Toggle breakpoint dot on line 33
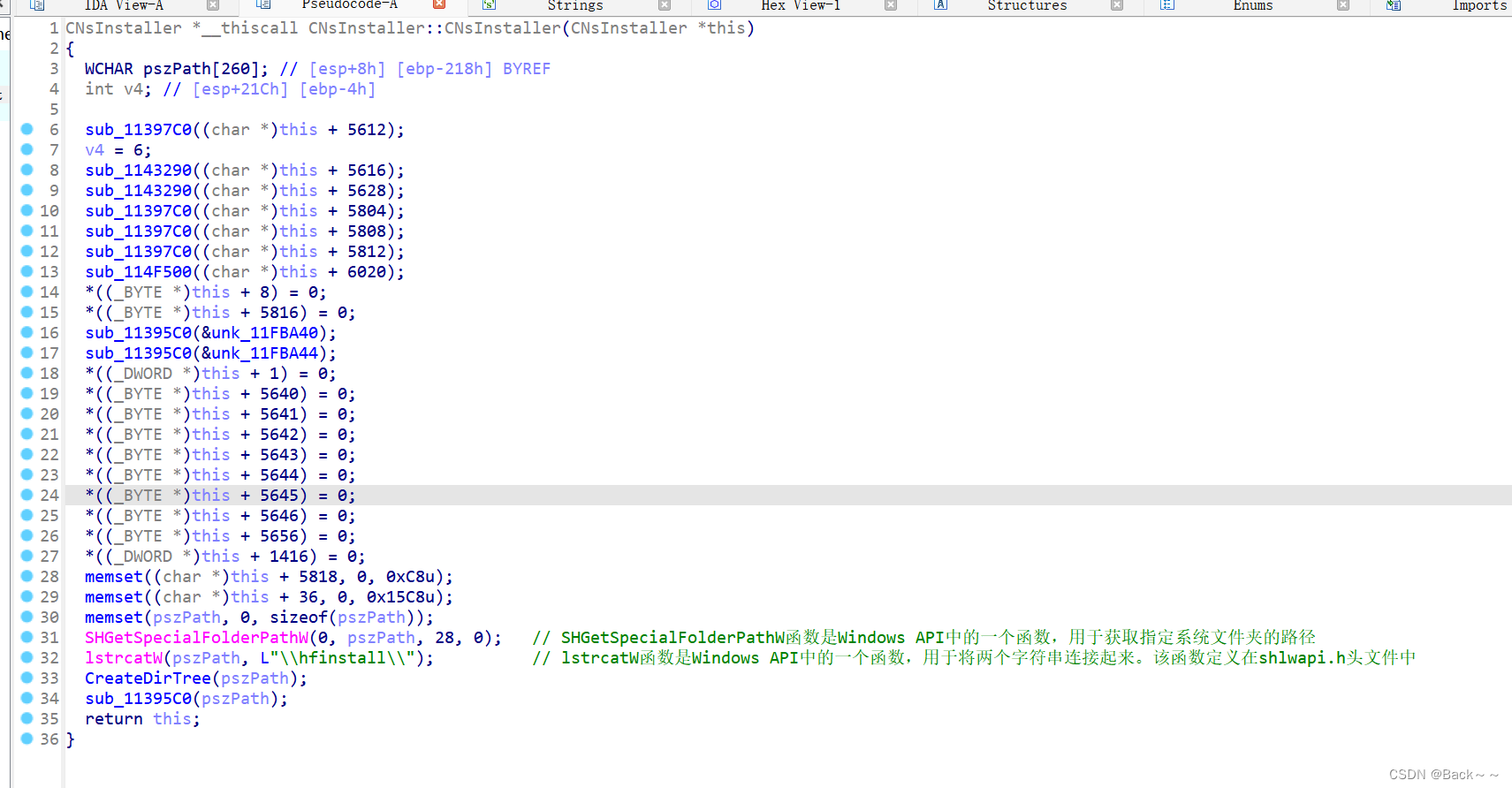This screenshot has width=1512, height=788. click(x=27, y=678)
